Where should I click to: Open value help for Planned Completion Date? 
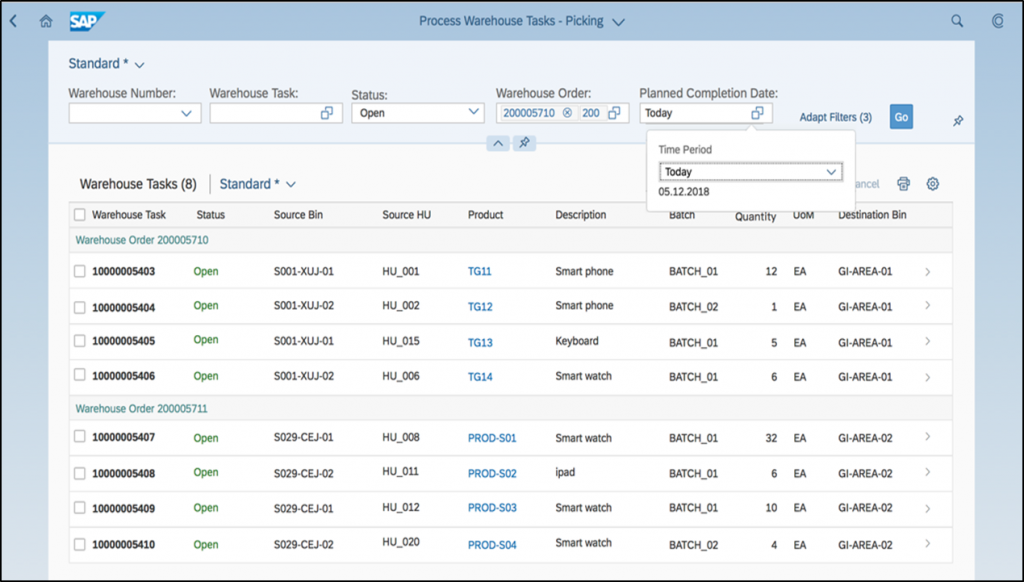coord(757,113)
